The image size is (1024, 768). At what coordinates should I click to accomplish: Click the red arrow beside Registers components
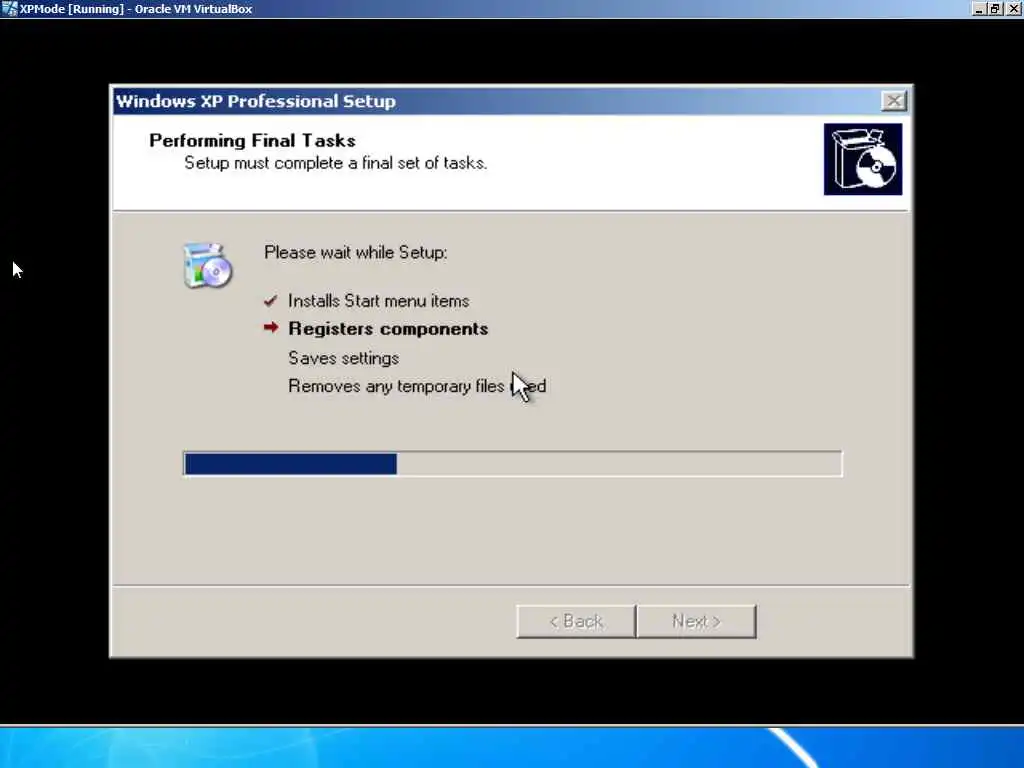point(271,327)
